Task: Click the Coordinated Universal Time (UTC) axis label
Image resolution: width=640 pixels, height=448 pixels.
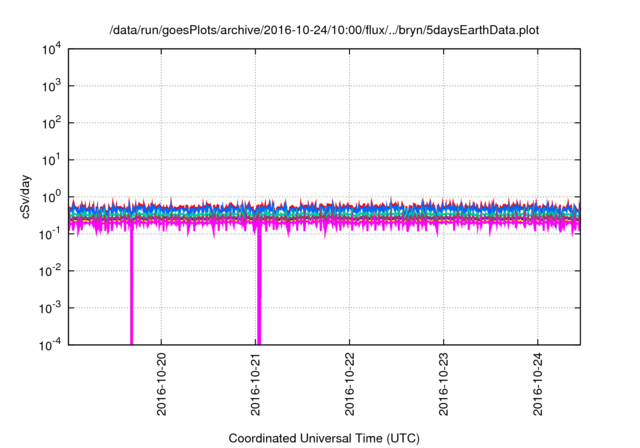Action: (324, 438)
